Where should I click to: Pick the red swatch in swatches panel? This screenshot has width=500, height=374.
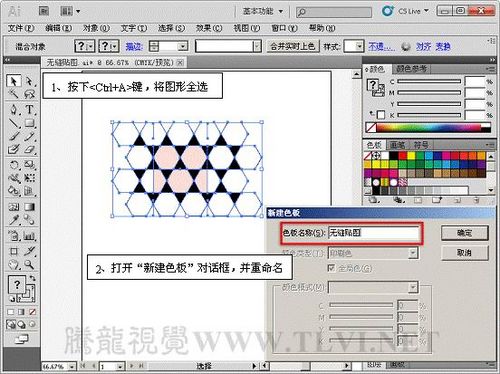coord(402,156)
